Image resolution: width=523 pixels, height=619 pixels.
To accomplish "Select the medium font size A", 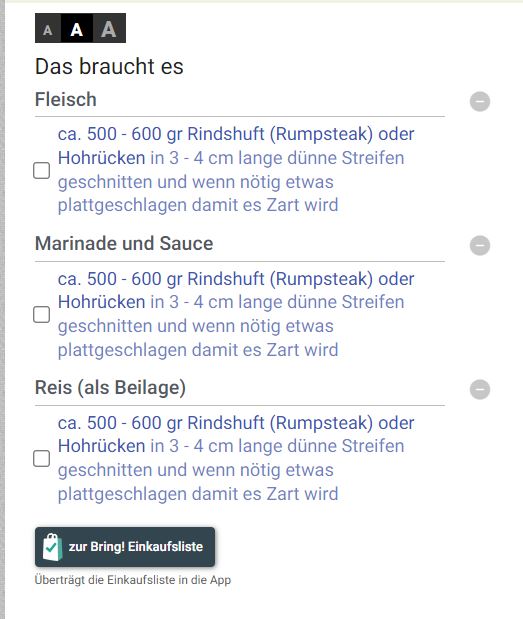I will tap(77, 28).
